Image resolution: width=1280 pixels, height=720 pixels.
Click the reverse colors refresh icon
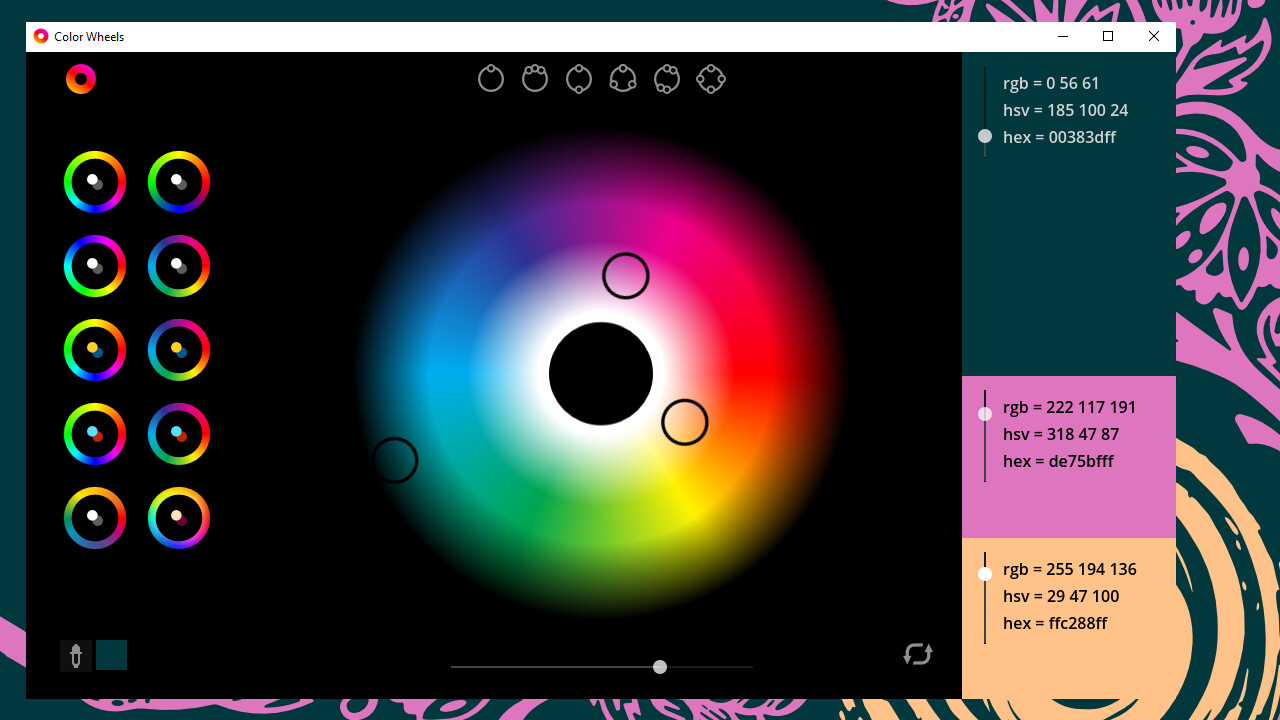click(918, 654)
